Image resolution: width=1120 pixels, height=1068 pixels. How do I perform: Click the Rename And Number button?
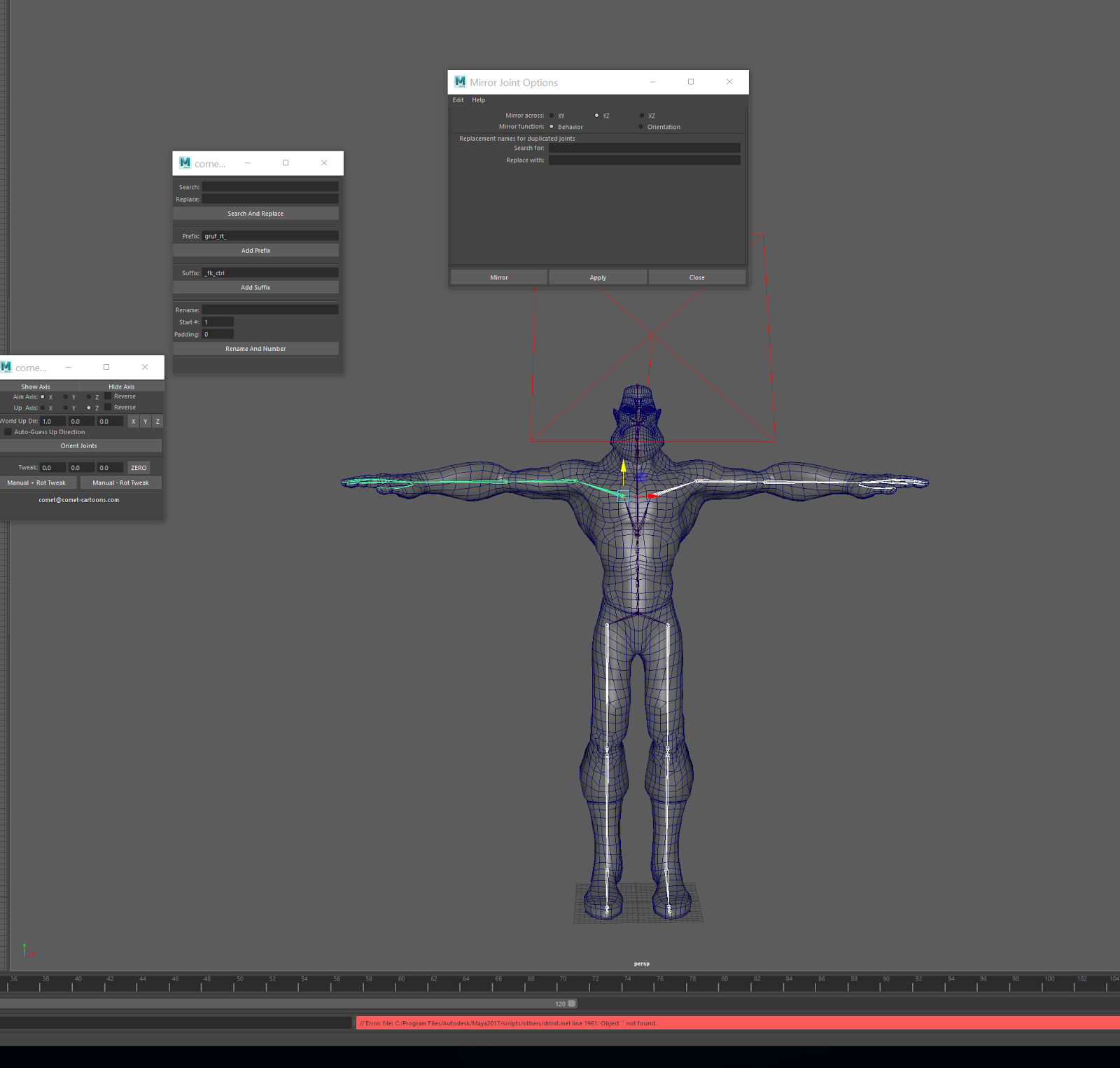[255, 348]
